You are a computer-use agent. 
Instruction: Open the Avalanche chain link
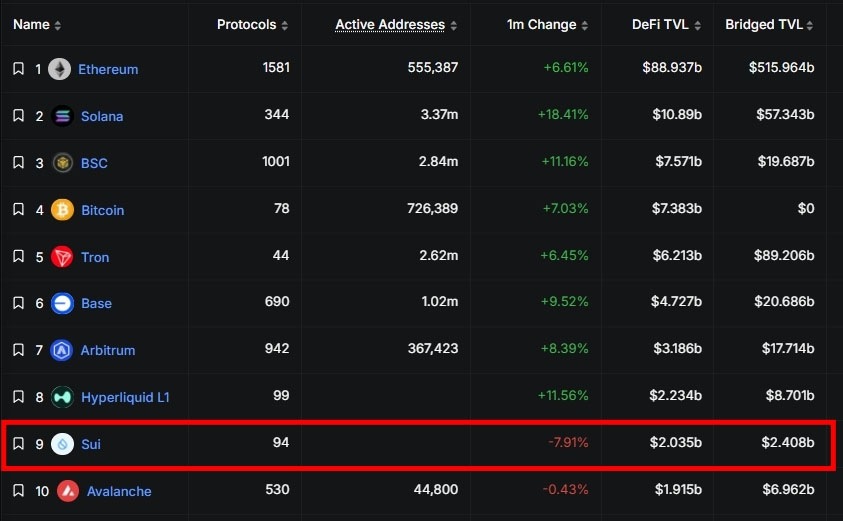click(119, 491)
